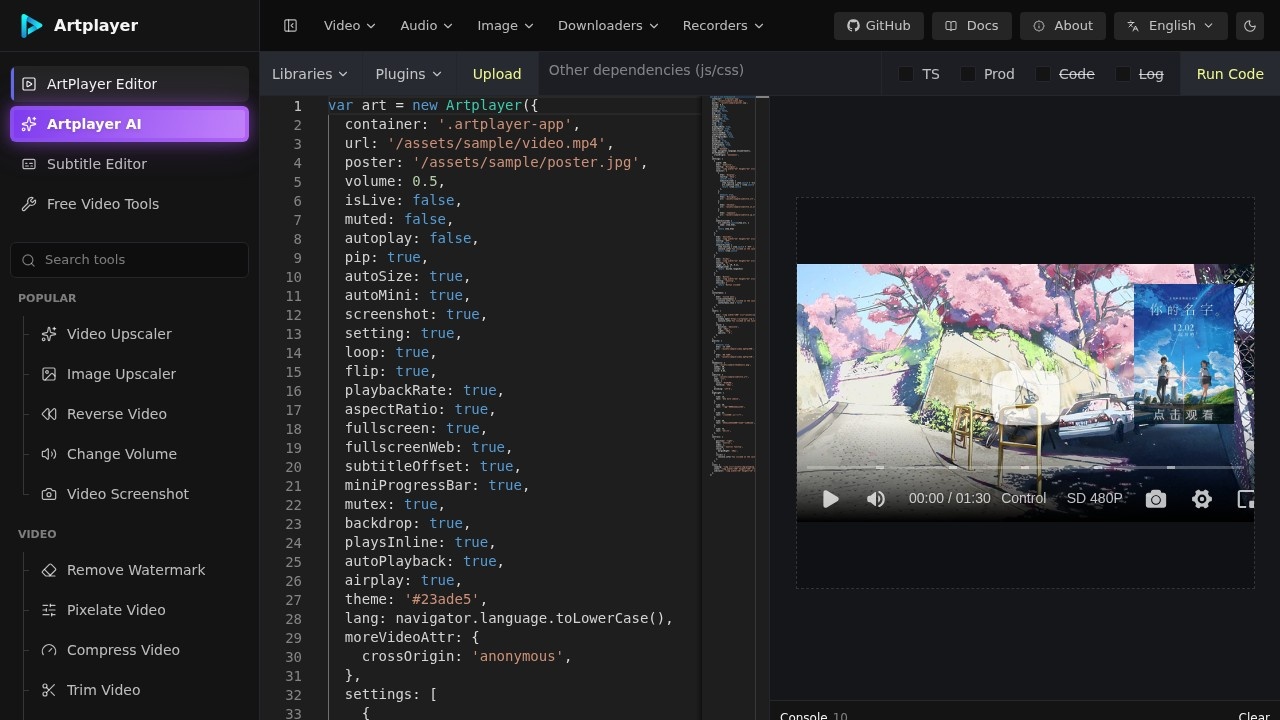Click the Run Code button
Viewport: 1280px width, 720px height.
1230,74
